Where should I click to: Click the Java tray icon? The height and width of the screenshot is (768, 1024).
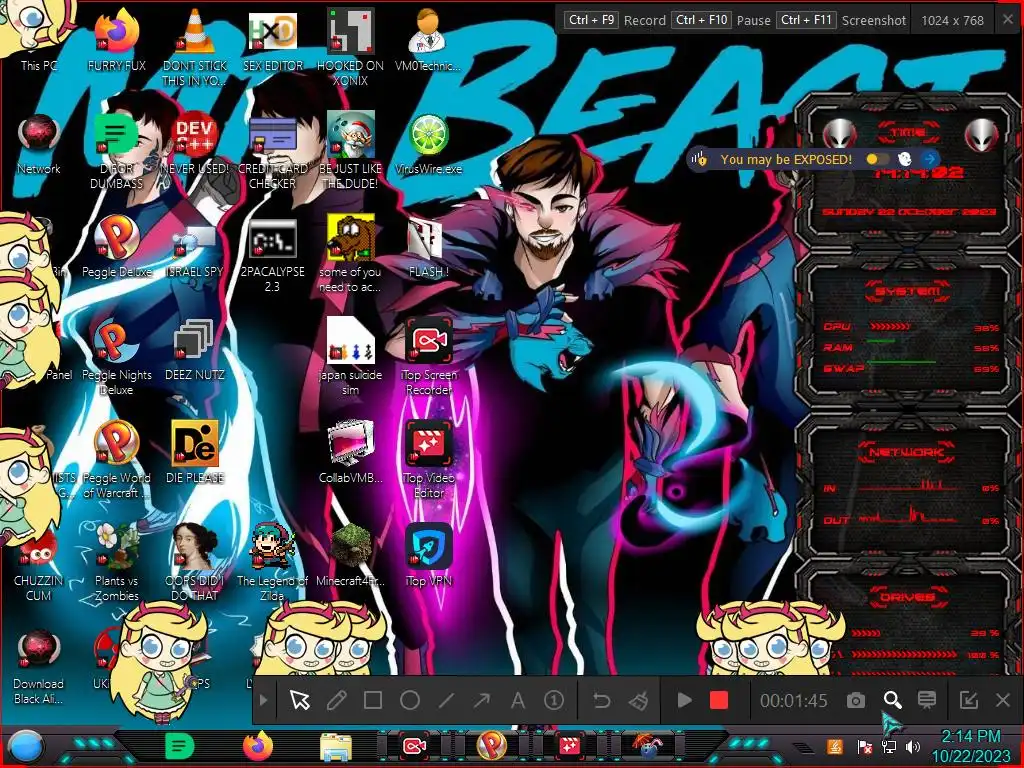pos(834,746)
